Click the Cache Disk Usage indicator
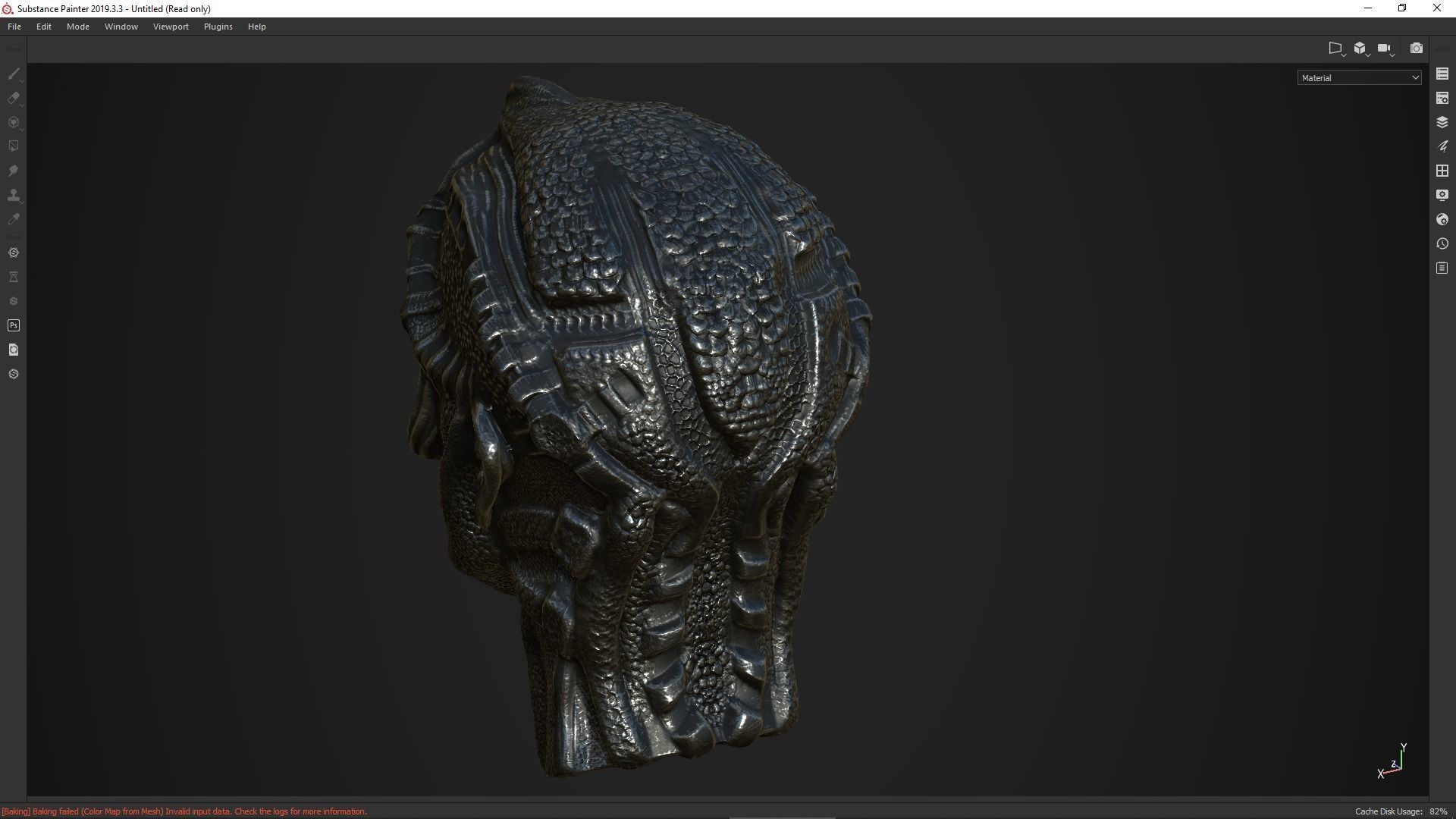 [x=1401, y=811]
